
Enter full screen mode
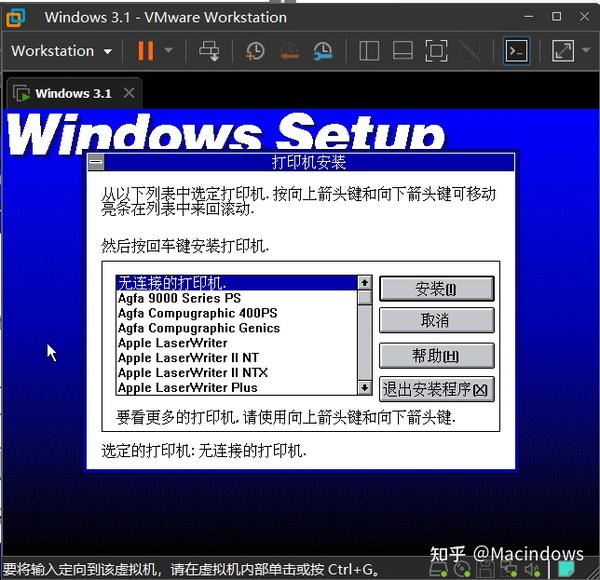(x=436, y=51)
